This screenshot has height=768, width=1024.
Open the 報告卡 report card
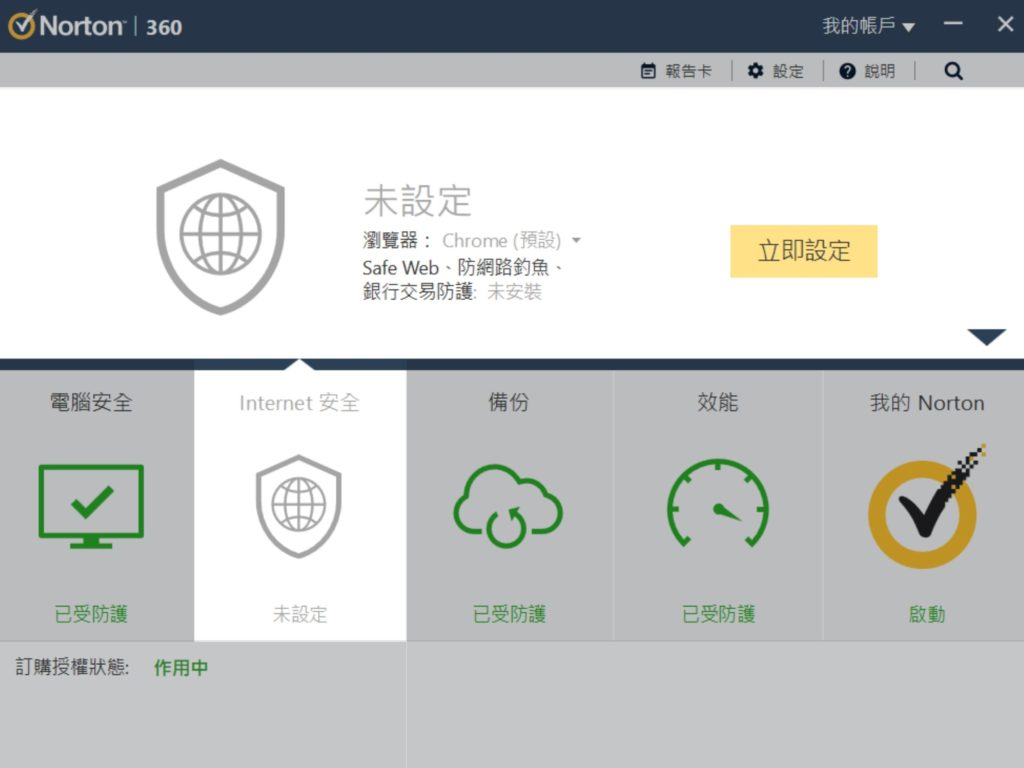(x=676, y=71)
